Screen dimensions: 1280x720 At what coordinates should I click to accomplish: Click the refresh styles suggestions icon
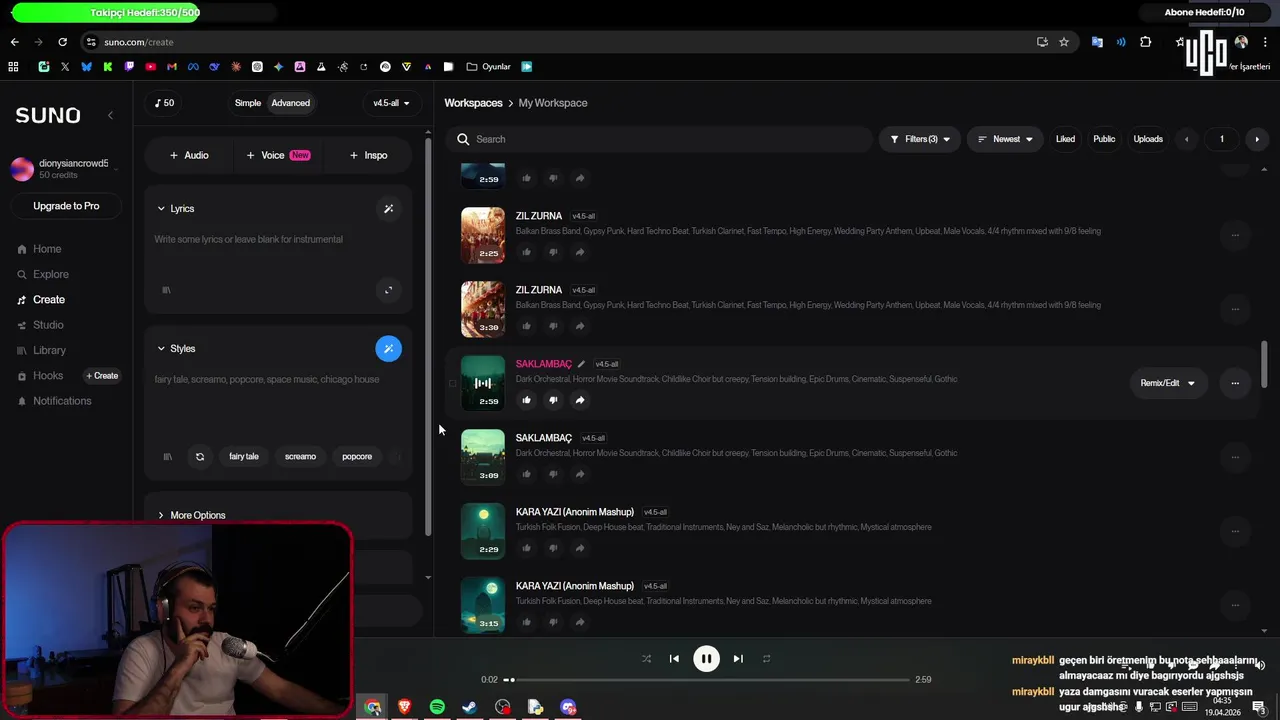point(200,457)
